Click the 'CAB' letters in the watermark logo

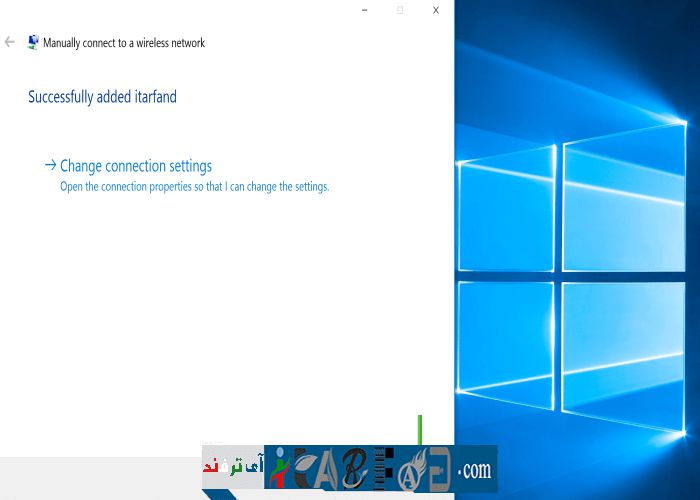click(330, 468)
